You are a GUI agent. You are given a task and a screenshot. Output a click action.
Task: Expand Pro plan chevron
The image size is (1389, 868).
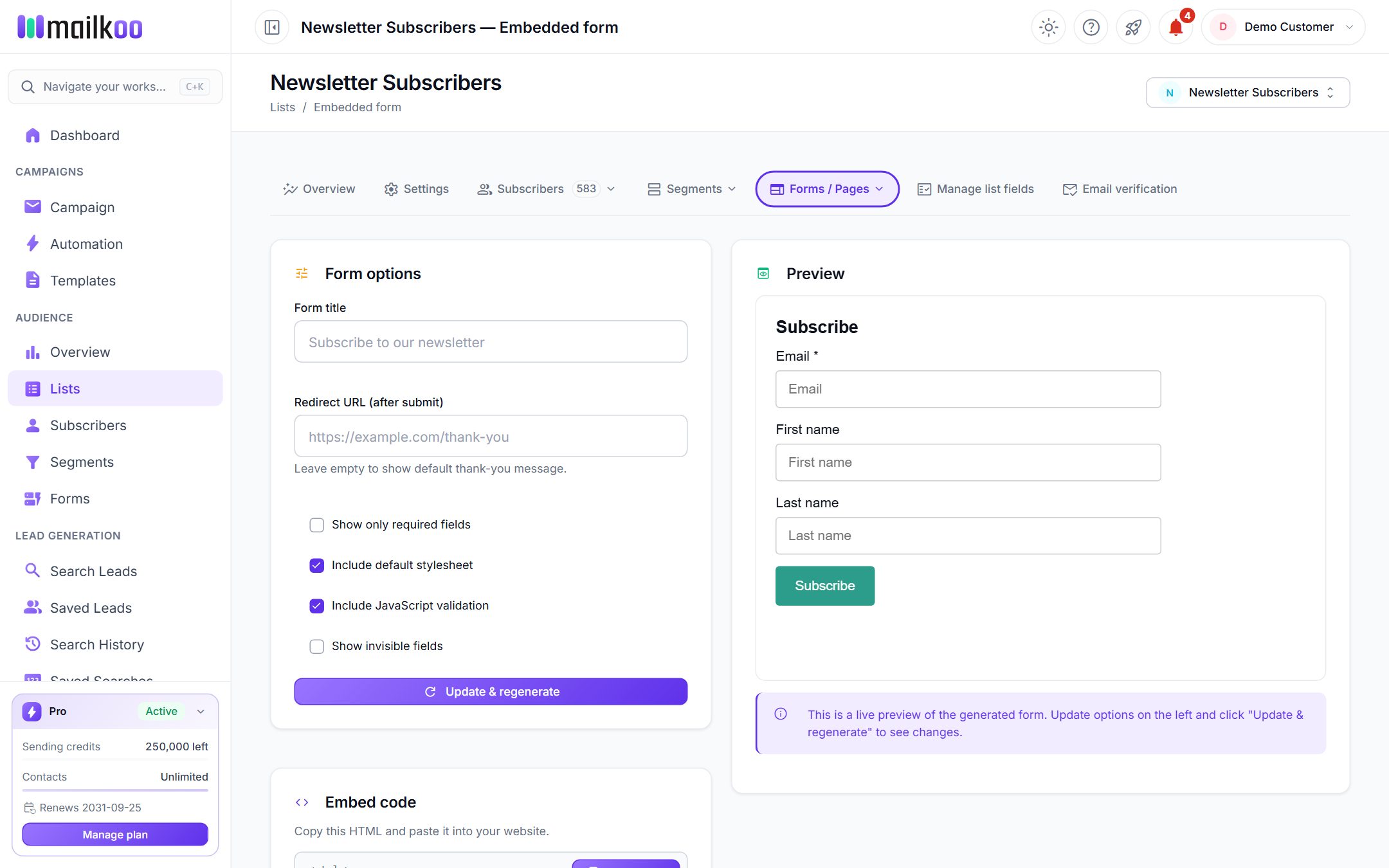(201, 712)
